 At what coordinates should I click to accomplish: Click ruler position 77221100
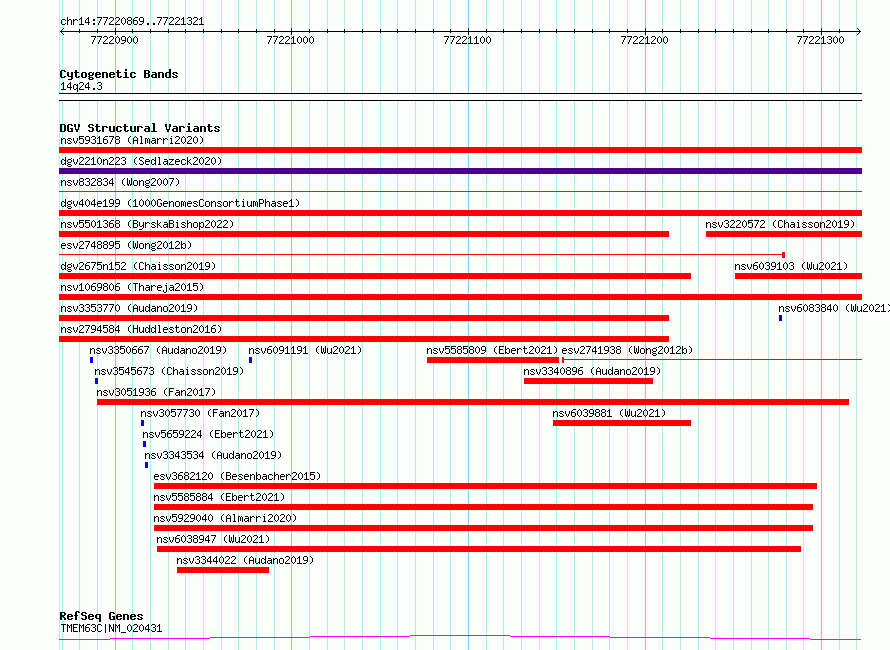coord(467,40)
